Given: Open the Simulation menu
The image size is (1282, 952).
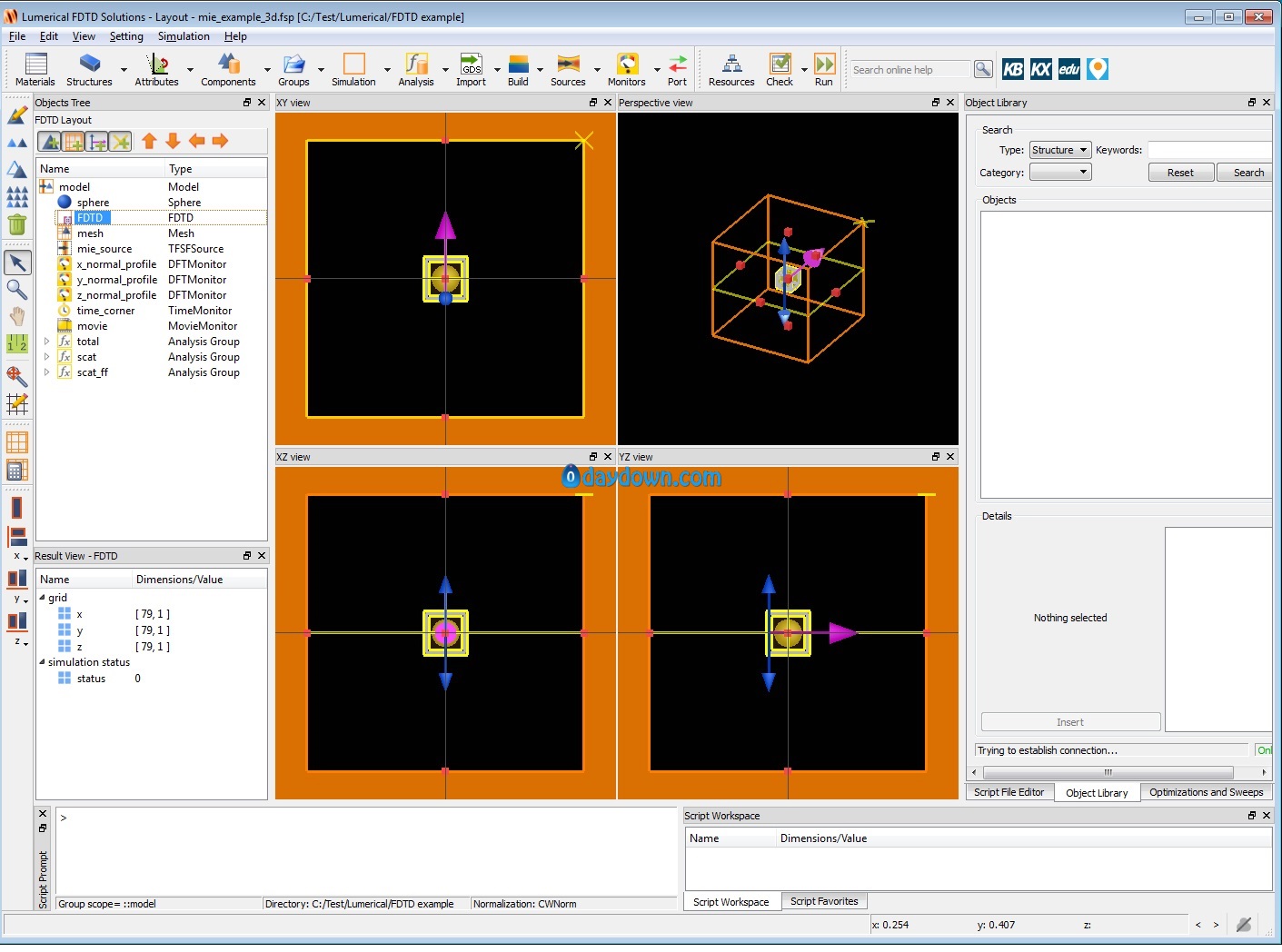Looking at the screenshot, I should click(x=184, y=36).
